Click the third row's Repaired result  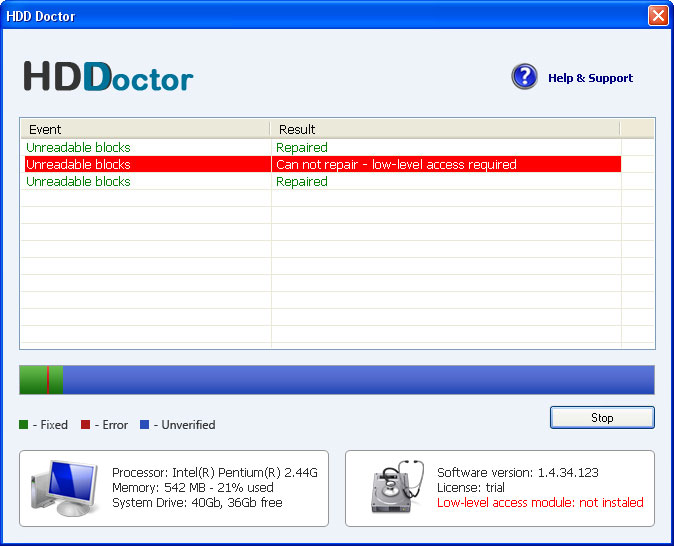point(302,181)
